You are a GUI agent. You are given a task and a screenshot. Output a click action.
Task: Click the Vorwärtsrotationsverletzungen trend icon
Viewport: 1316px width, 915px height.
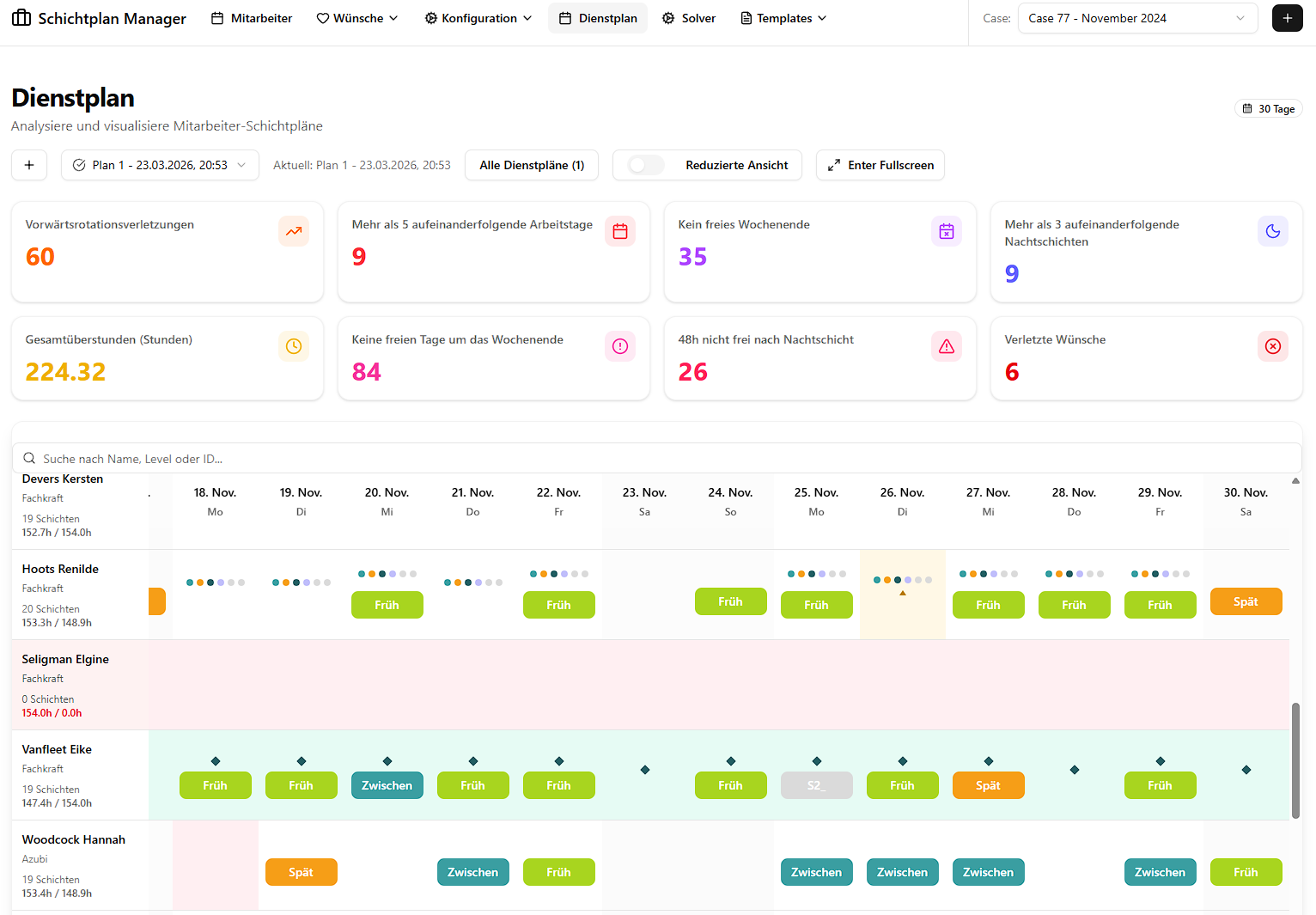coord(294,231)
